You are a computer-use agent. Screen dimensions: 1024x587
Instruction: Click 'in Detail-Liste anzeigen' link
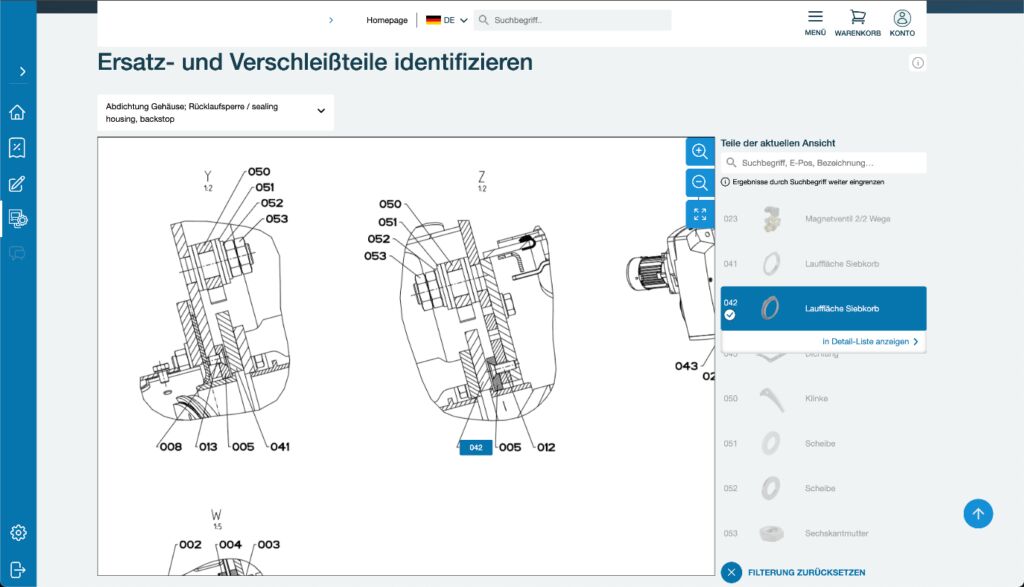(869, 342)
